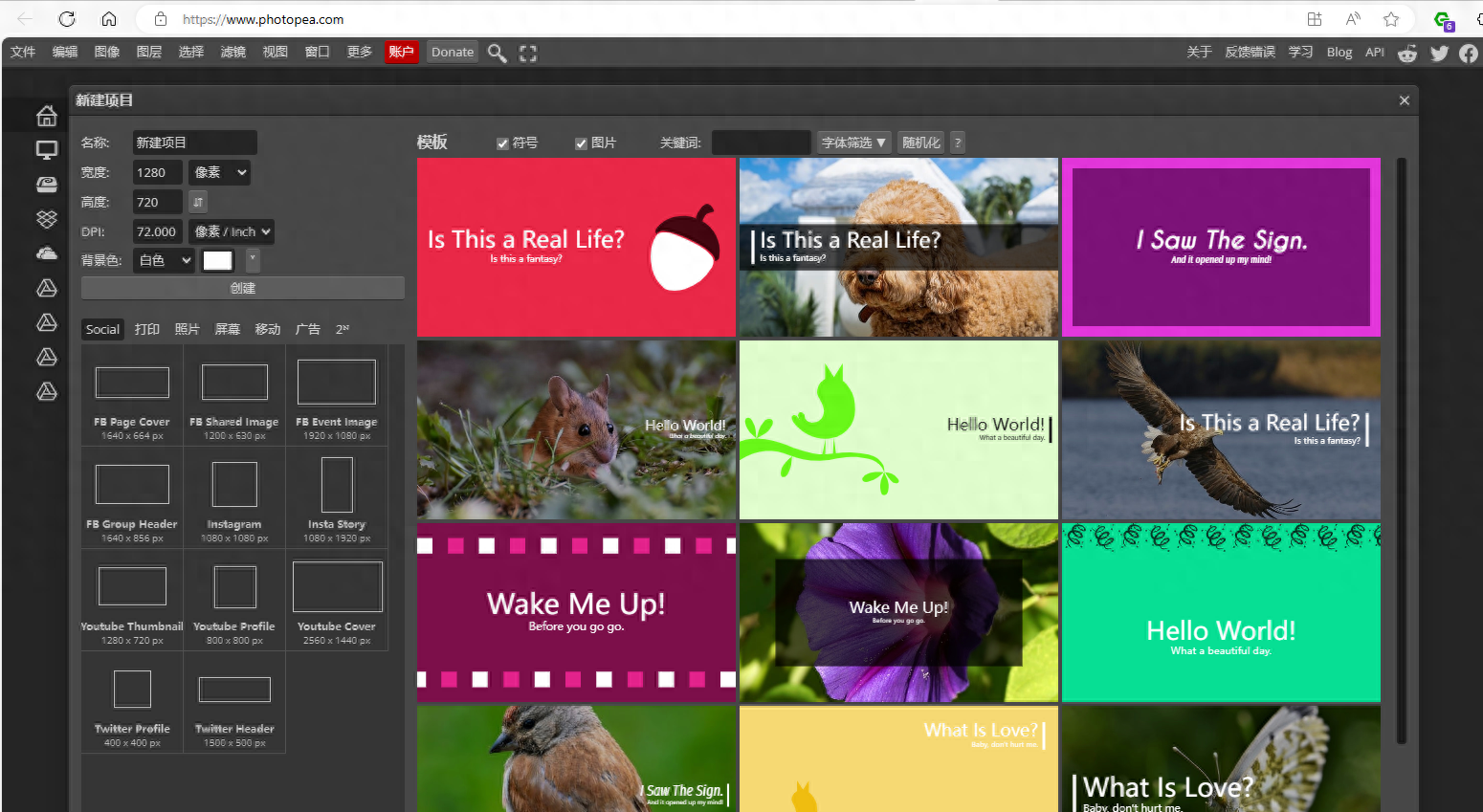This screenshot has height=812, width=1483.
Task: Switch to the 2ᴺ preset tab
Action: click(x=343, y=329)
